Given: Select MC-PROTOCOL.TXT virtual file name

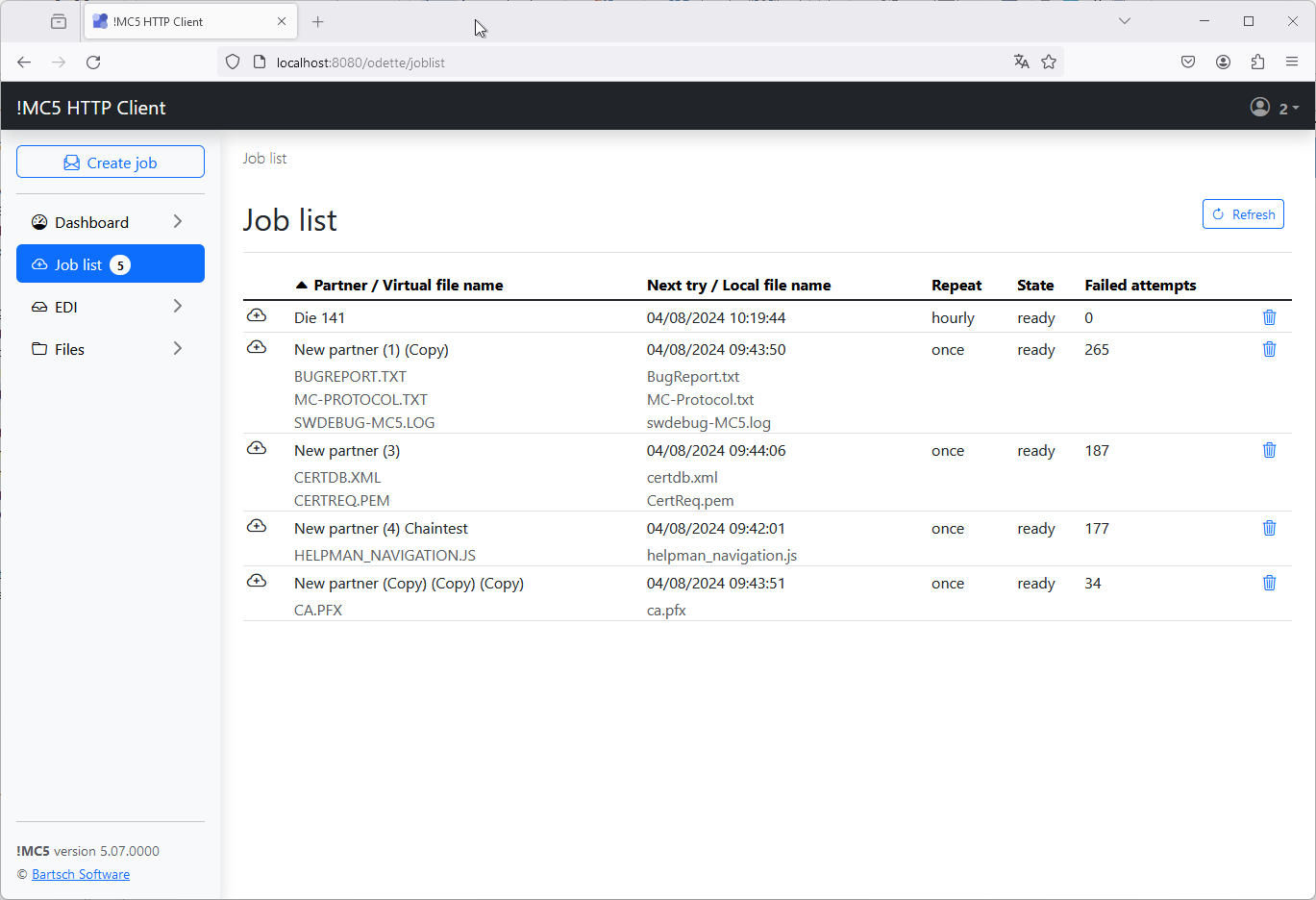Looking at the screenshot, I should (x=360, y=399).
